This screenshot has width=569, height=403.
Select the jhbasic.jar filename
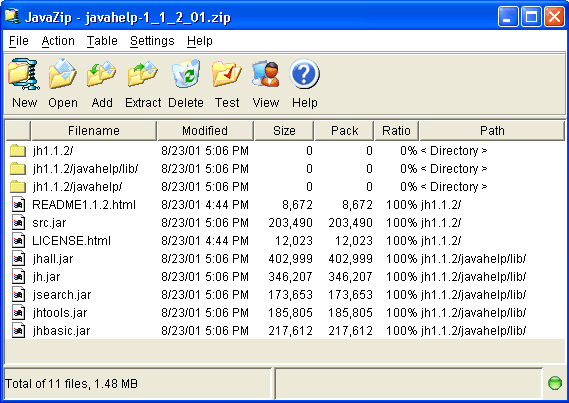tap(61, 331)
